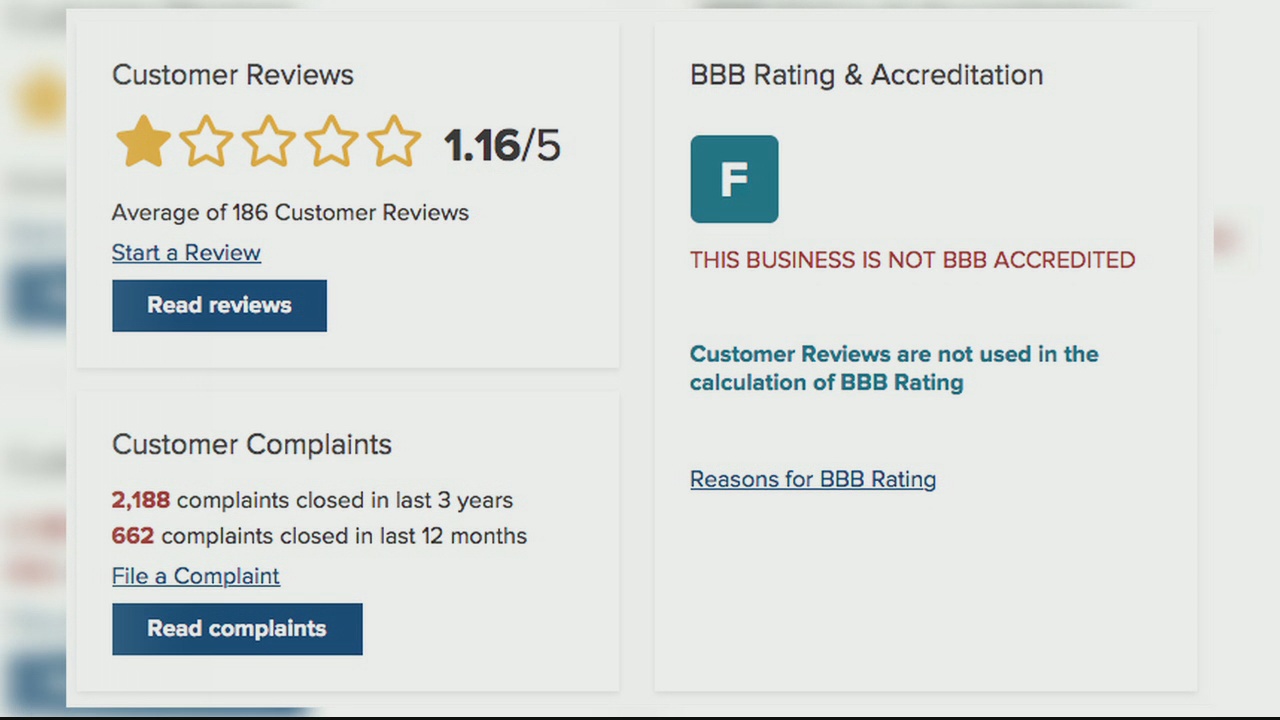Click the BBB Rating & Accreditation heading
Image resolution: width=1280 pixels, height=720 pixels.
tap(866, 75)
